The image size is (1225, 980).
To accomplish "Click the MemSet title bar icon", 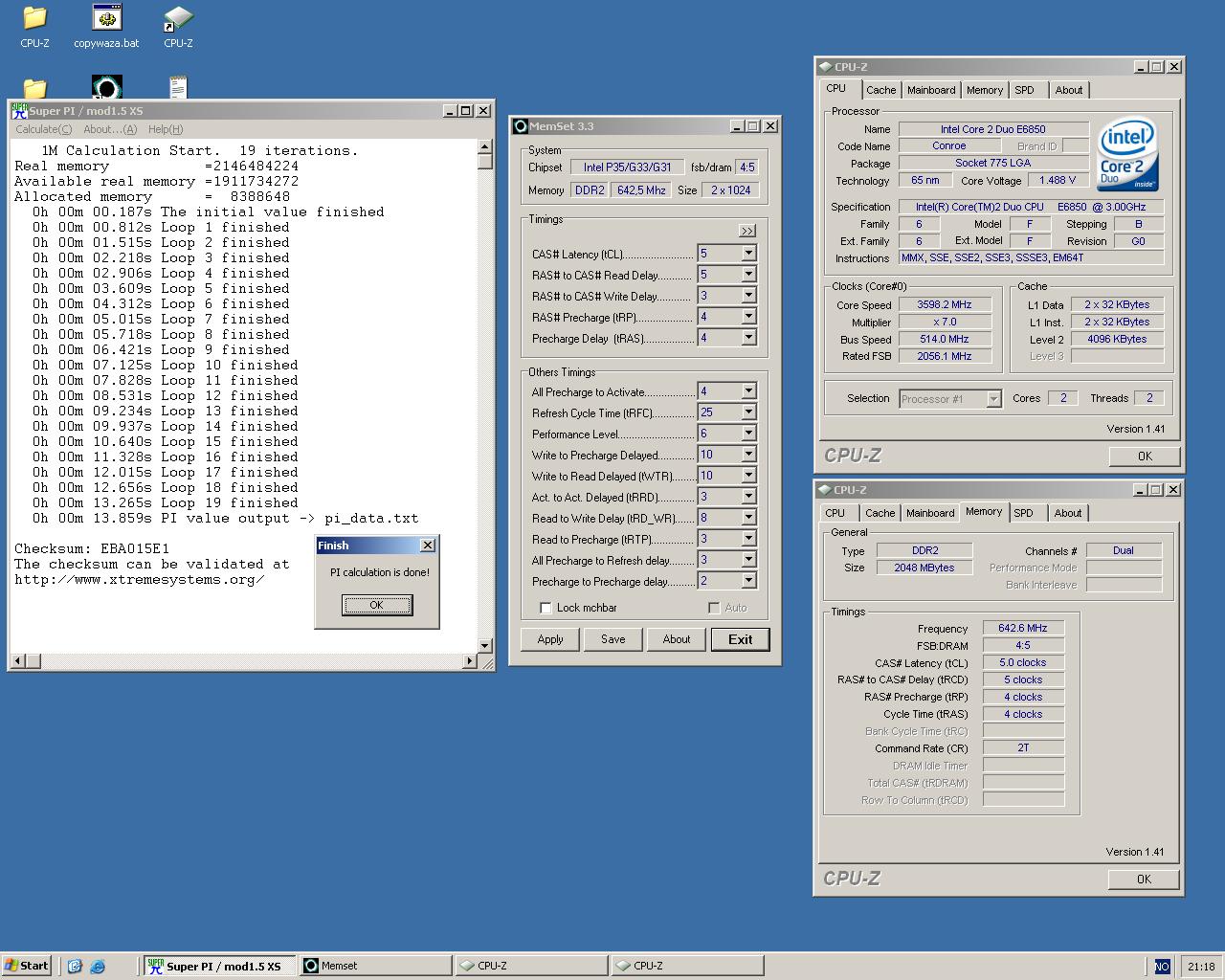I will (521, 126).
